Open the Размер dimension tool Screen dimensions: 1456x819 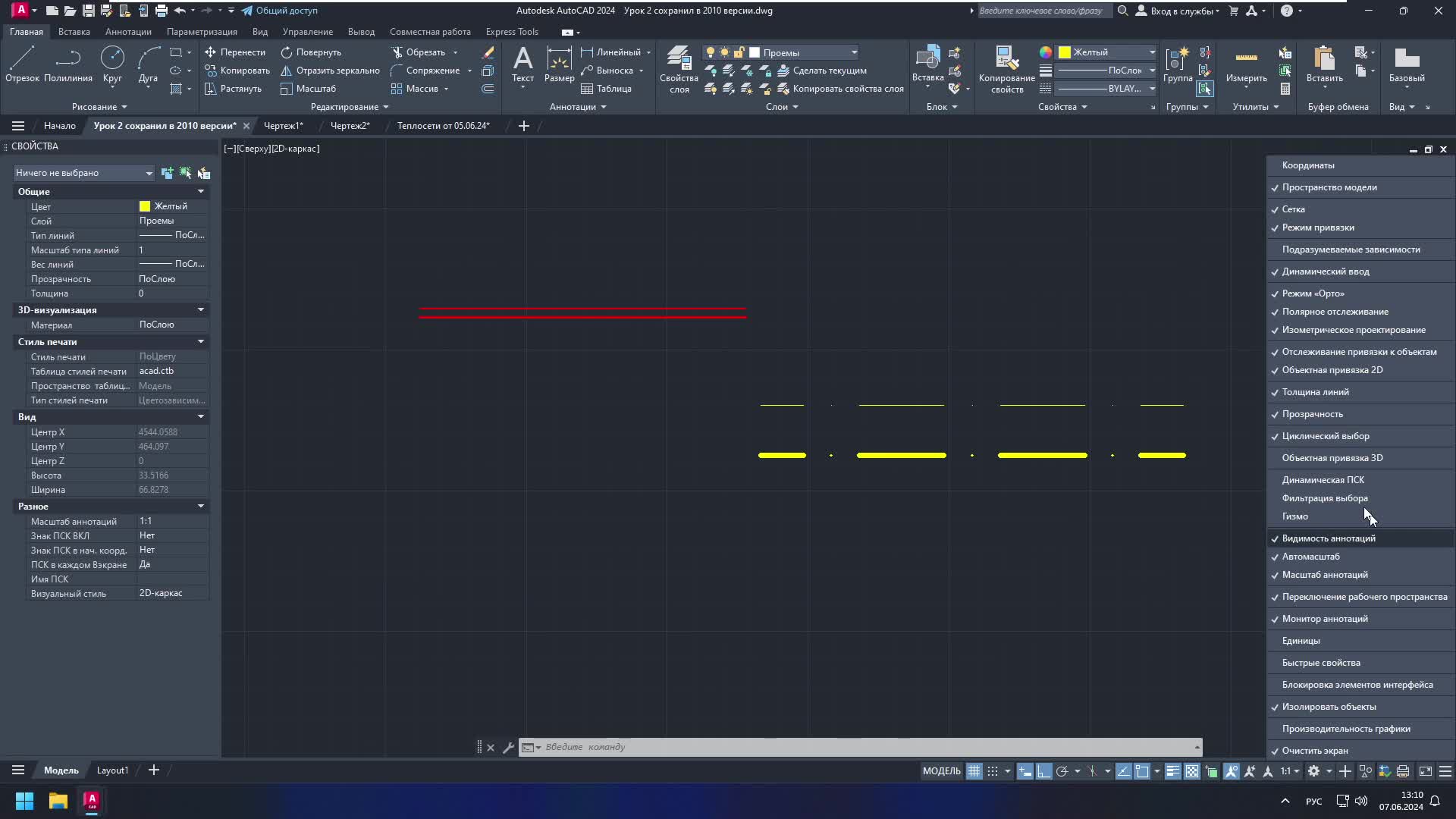[x=559, y=64]
